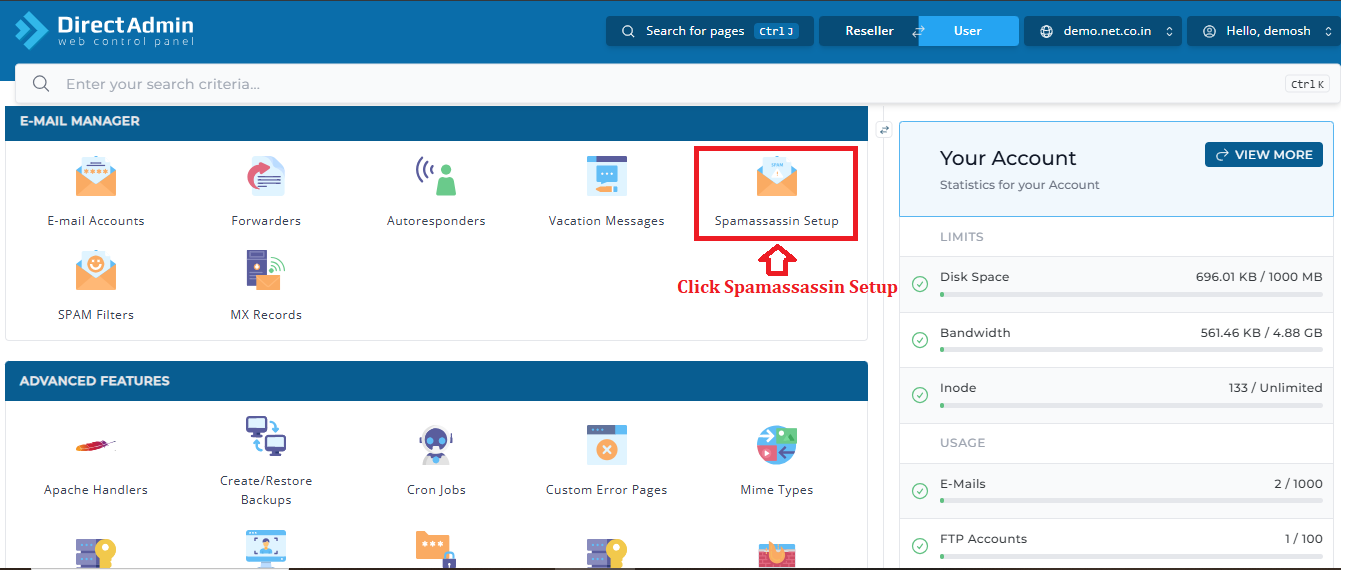
Task: Open the SPAM Filters icon
Action: point(96,270)
